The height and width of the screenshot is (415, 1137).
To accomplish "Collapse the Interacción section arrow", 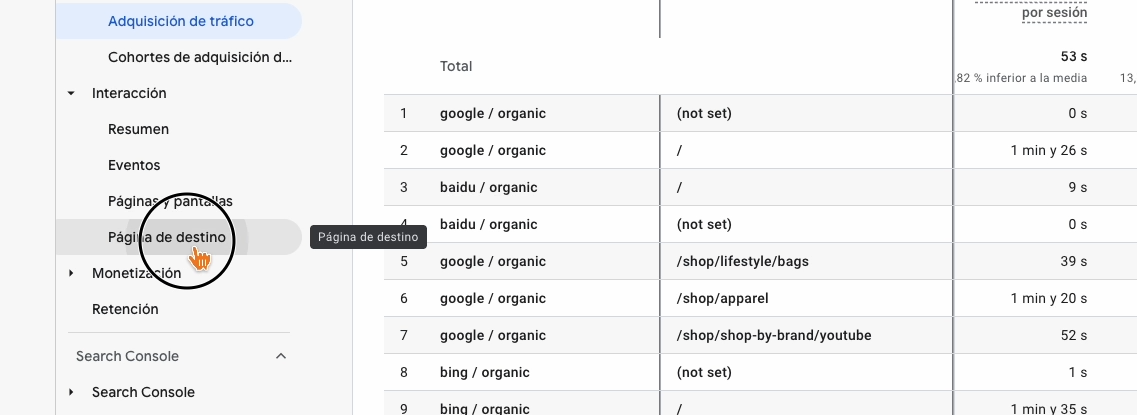I will [71, 93].
